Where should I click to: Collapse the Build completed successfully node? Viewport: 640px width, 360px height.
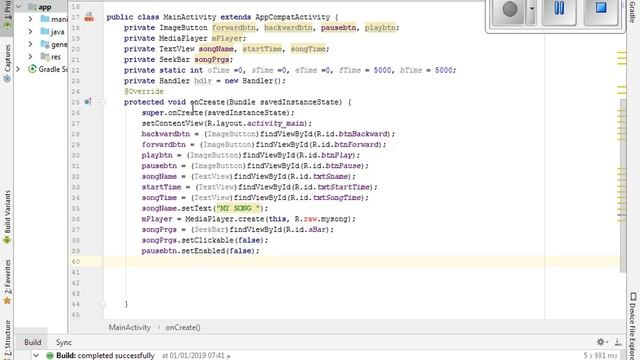(36, 356)
